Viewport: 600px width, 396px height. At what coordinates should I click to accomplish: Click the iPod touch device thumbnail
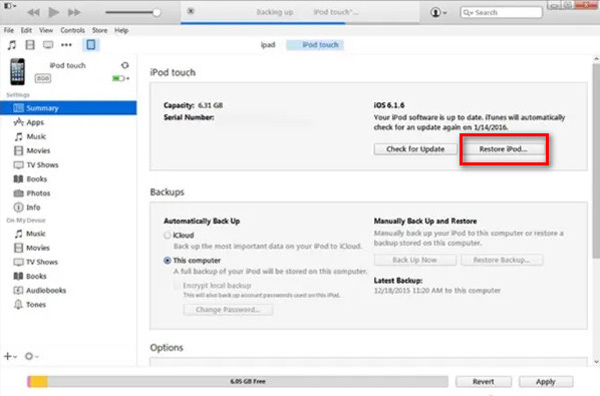(x=17, y=72)
